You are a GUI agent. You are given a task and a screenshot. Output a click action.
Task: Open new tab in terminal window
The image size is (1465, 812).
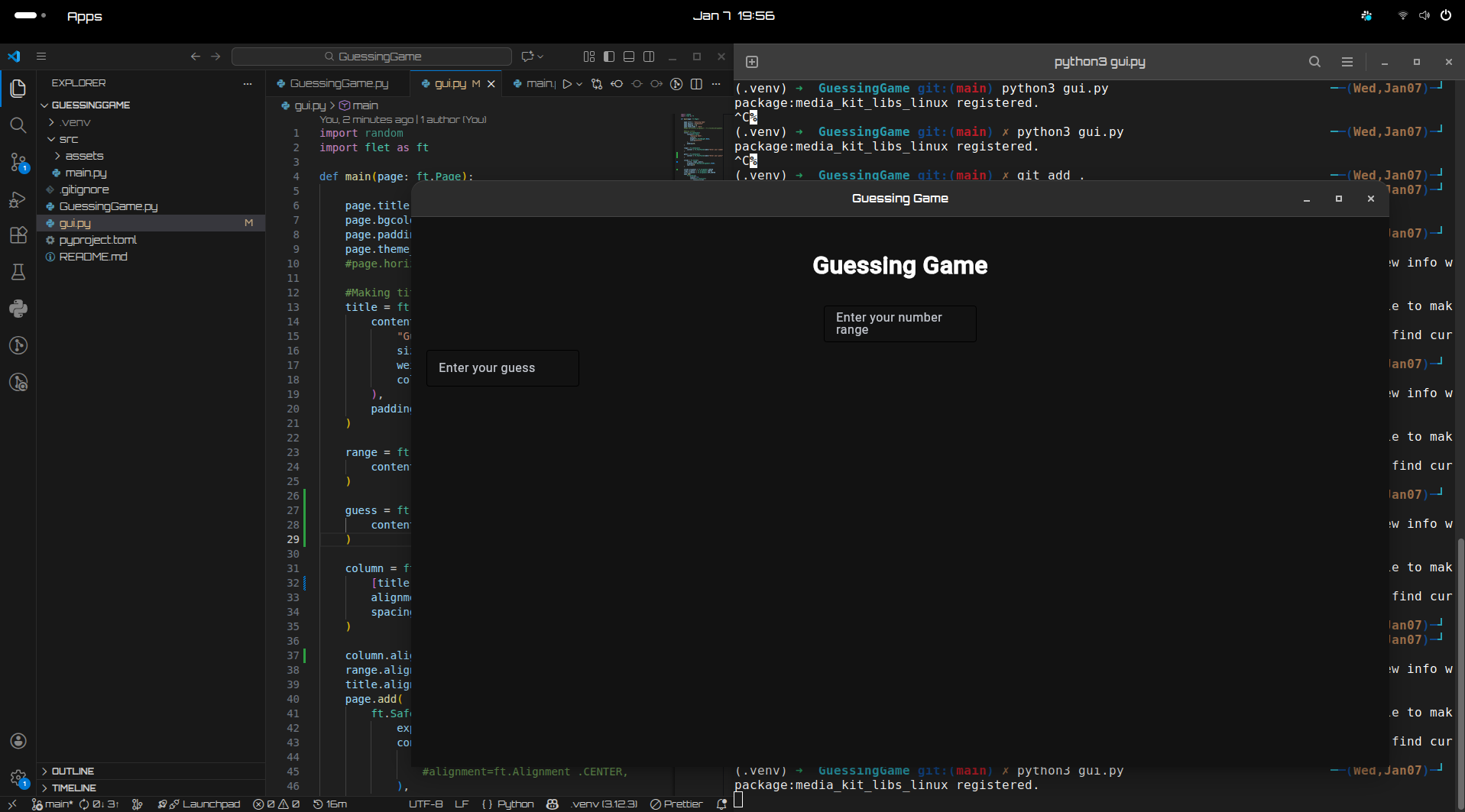[752, 62]
